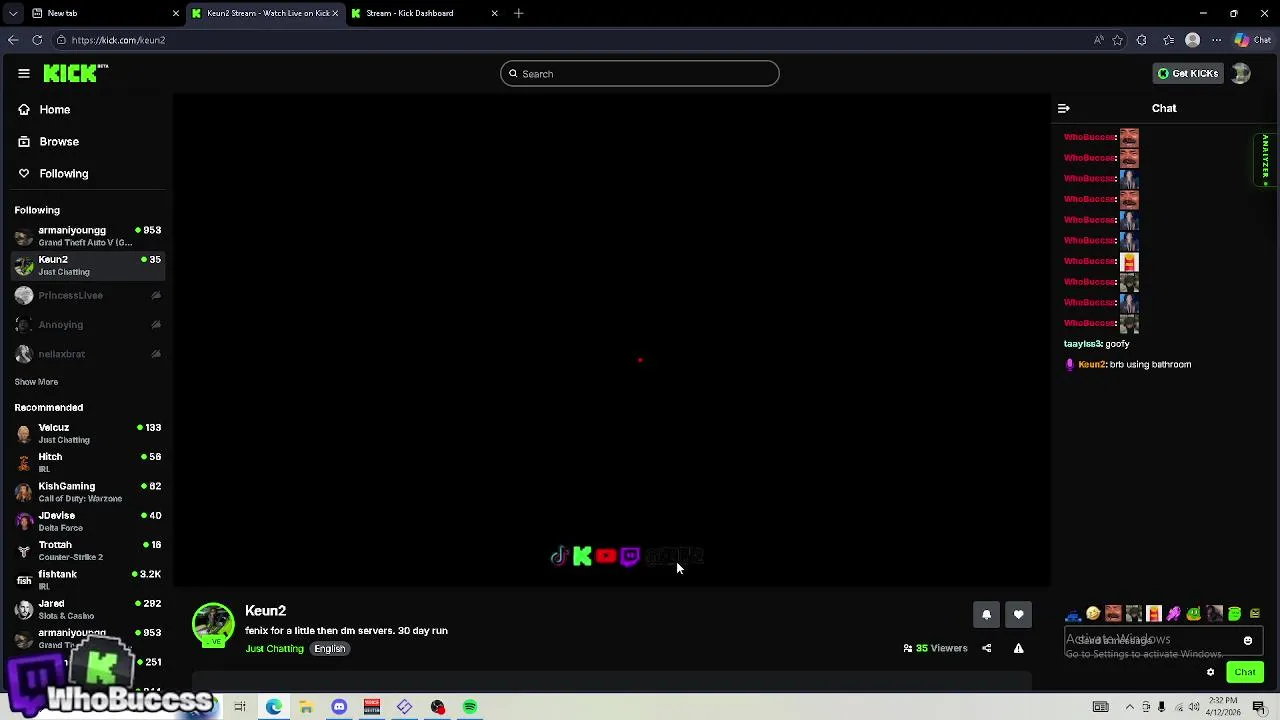This screenshot has height=720, width=1280.
Task: Open chat settings gear
Action: (1210, 672)
